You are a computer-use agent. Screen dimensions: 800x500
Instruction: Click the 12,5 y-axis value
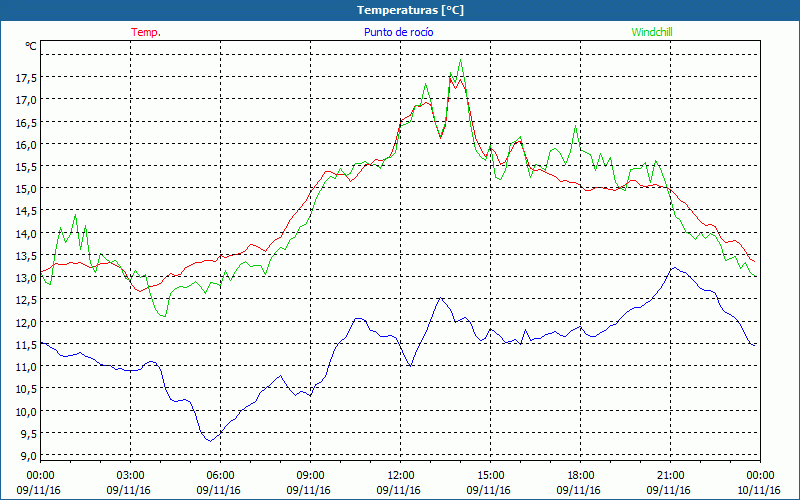[x=26, y=301]
